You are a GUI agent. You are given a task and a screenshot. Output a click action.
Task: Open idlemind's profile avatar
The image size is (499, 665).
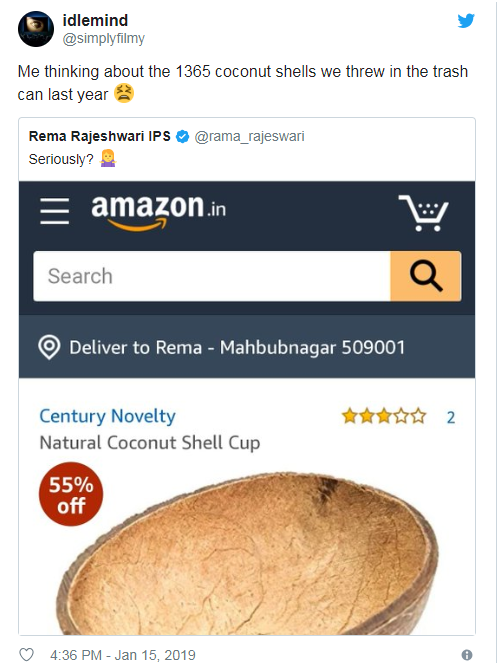pyautogui.click(x=36, y=29)
